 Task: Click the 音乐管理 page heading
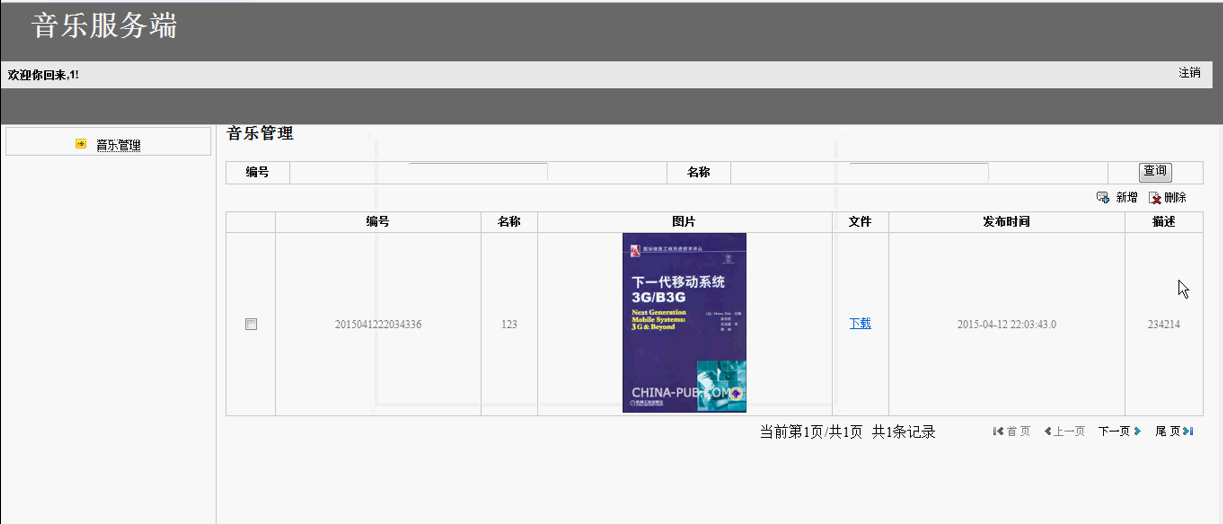[x=260, y=133]
